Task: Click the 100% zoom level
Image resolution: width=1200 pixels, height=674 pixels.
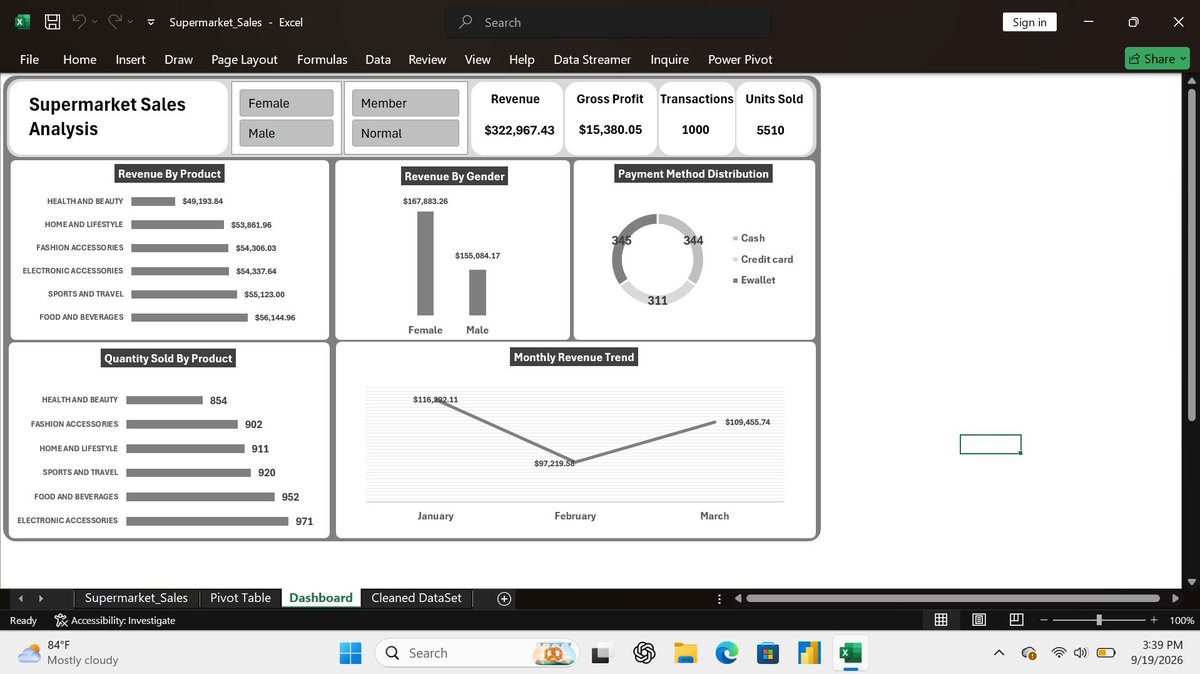Action: [1180, 620]
